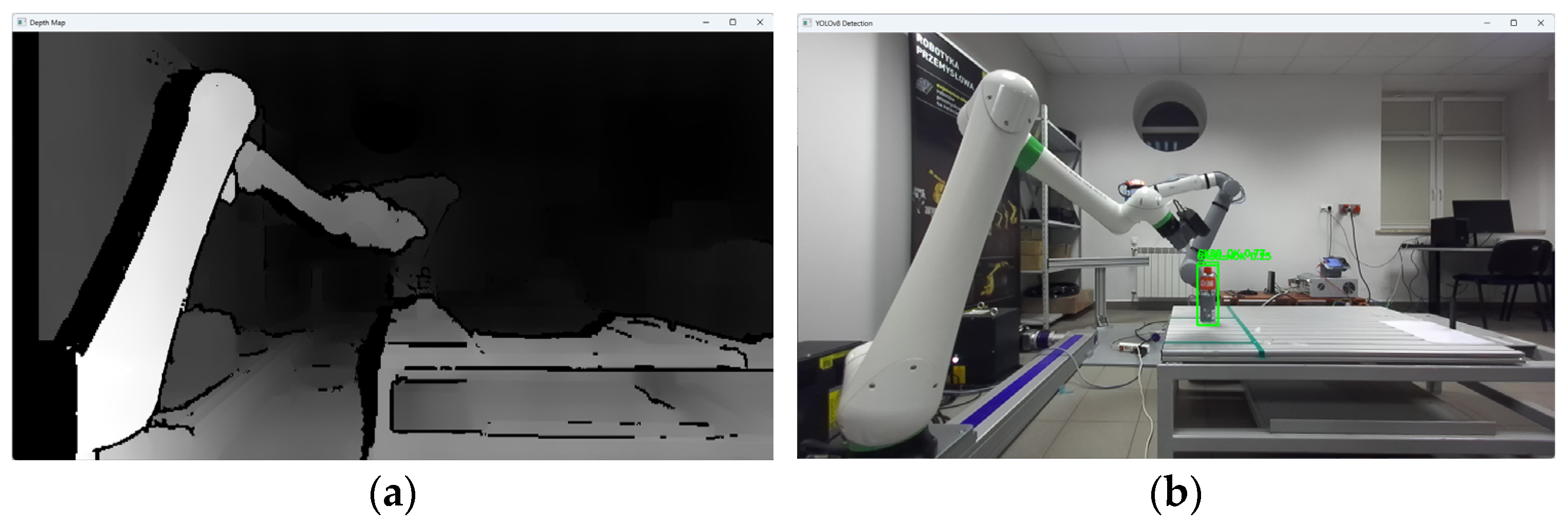This screenshot has width=1568, height=524.
Task: Maximize the YOLOv8 Detection window
Action: (1514, 23)
